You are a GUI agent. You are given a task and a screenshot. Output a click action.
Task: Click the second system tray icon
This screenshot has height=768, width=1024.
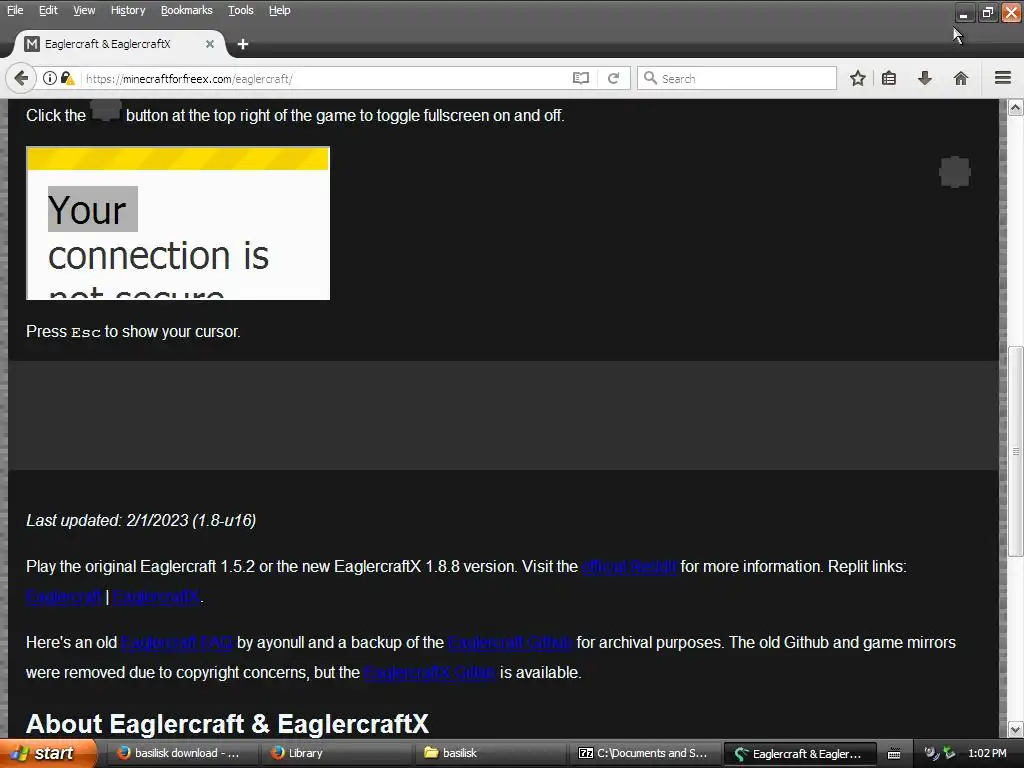pyautogui.click(x=949, y=753)
